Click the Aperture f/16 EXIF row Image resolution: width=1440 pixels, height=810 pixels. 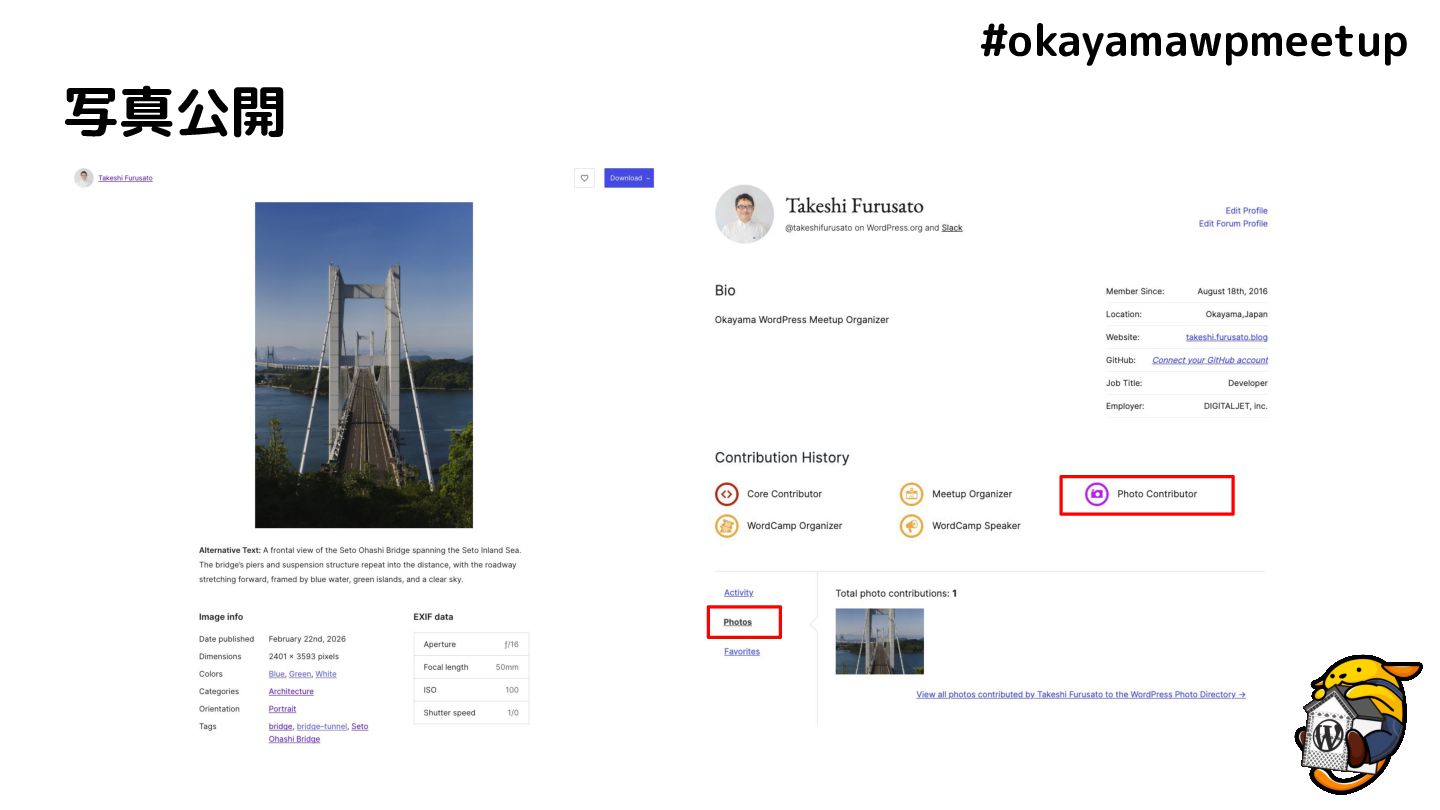[471, 644]
